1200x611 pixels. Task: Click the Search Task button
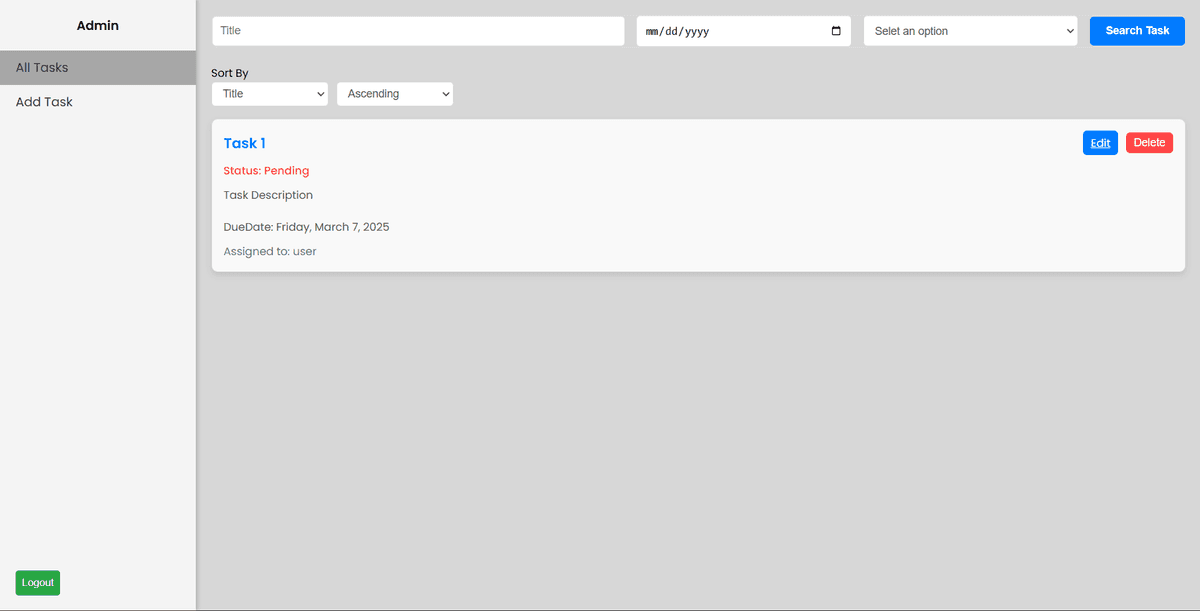point(1136,31)
